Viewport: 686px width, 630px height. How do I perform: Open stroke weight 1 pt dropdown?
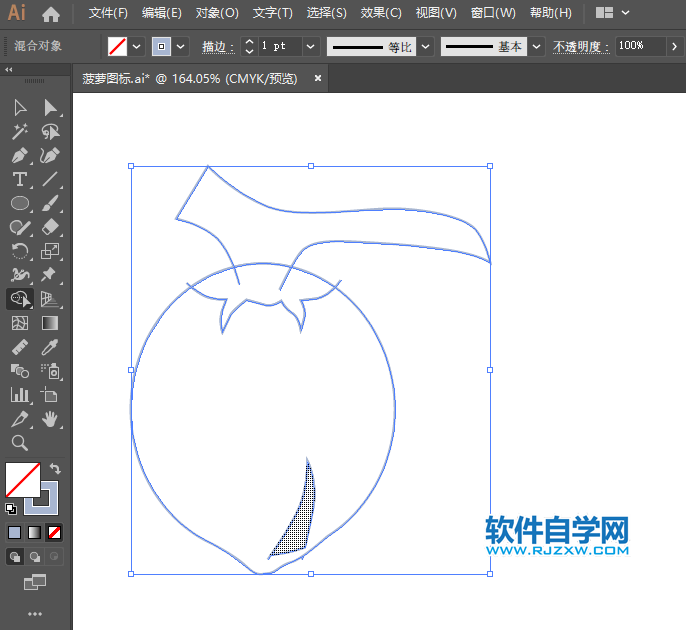311,46
